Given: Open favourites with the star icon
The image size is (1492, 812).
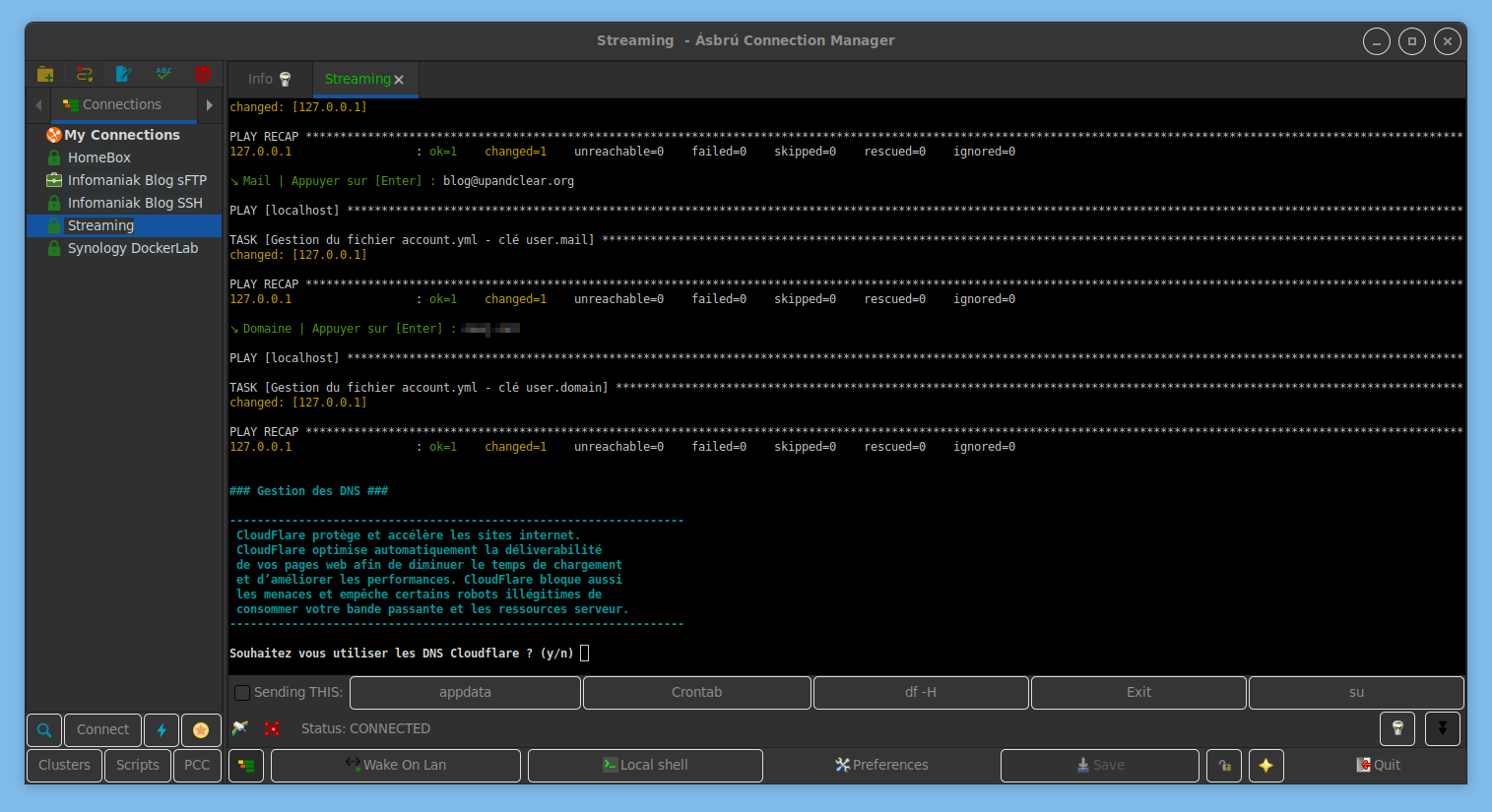Looking at the screenshot, I should tap(201, 729).
